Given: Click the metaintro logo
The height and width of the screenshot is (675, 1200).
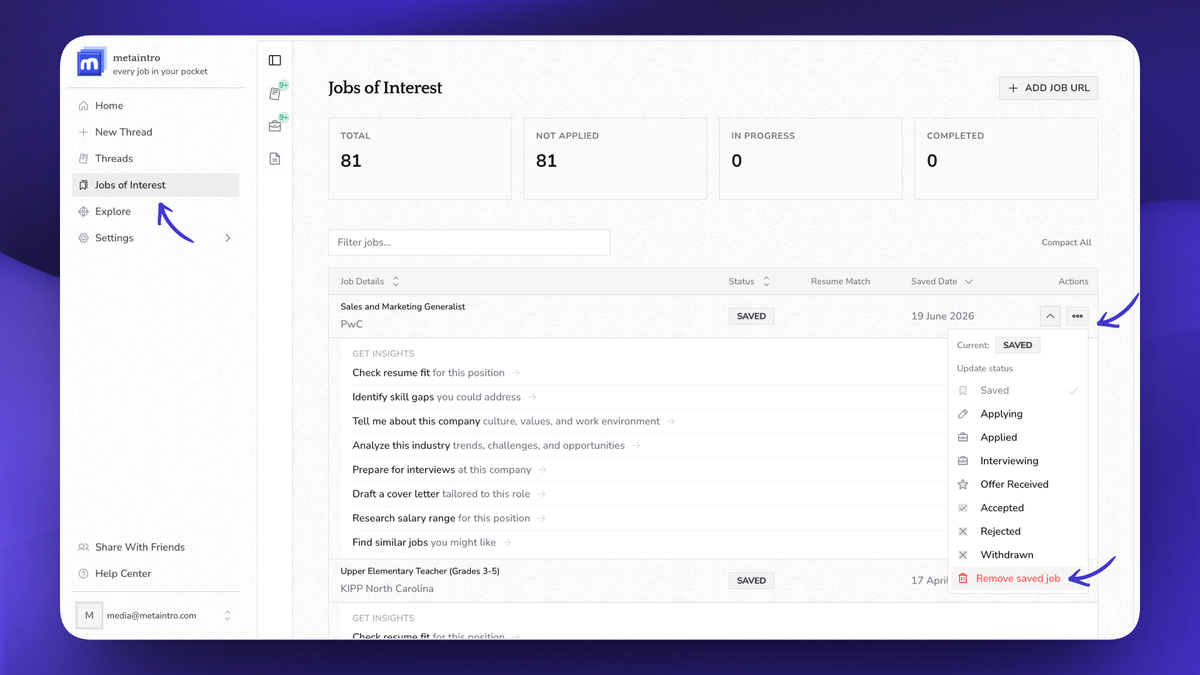Looking at the screenshot, I should [91, 62].
